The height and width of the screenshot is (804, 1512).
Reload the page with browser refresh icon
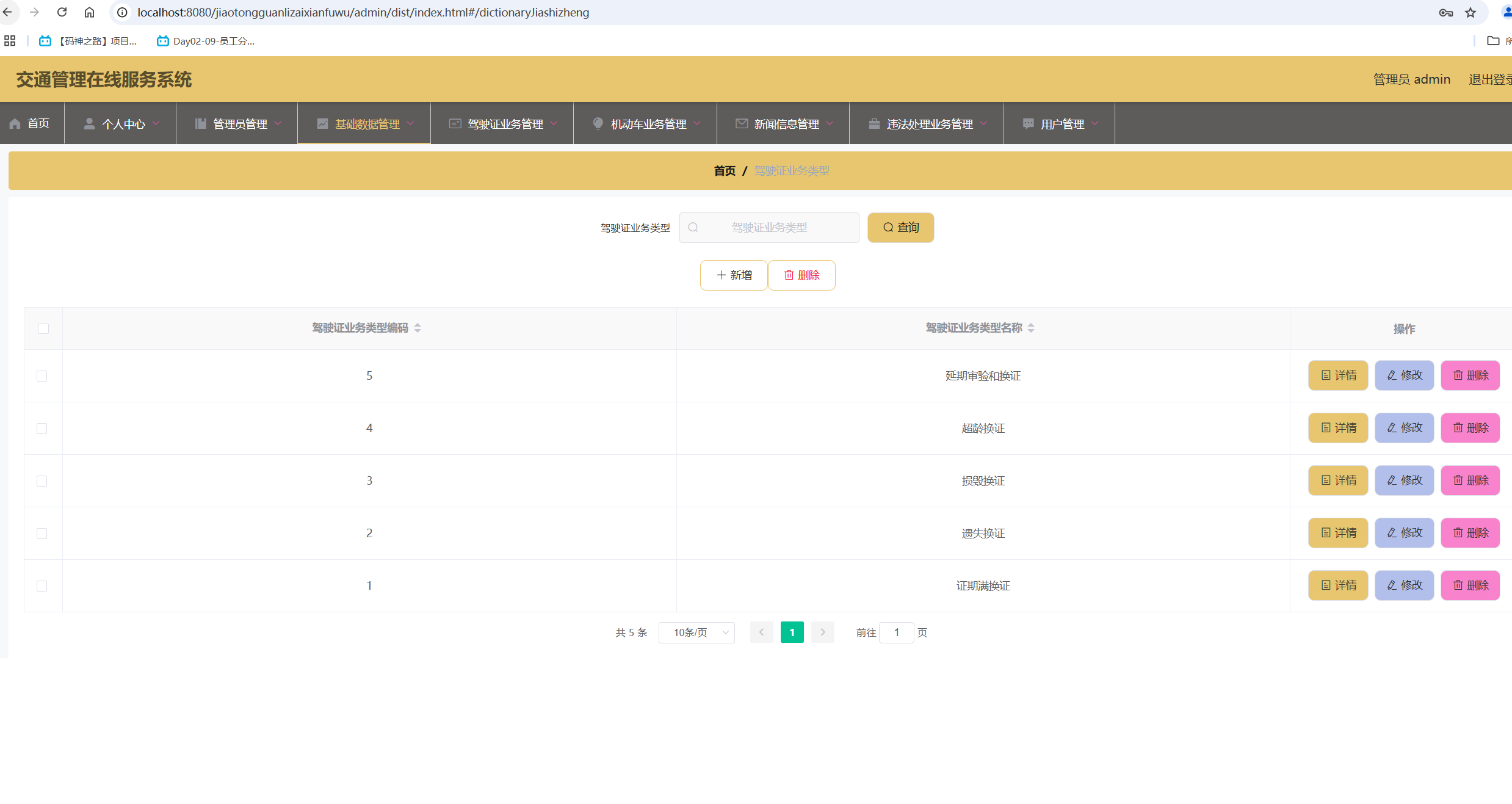62,12
